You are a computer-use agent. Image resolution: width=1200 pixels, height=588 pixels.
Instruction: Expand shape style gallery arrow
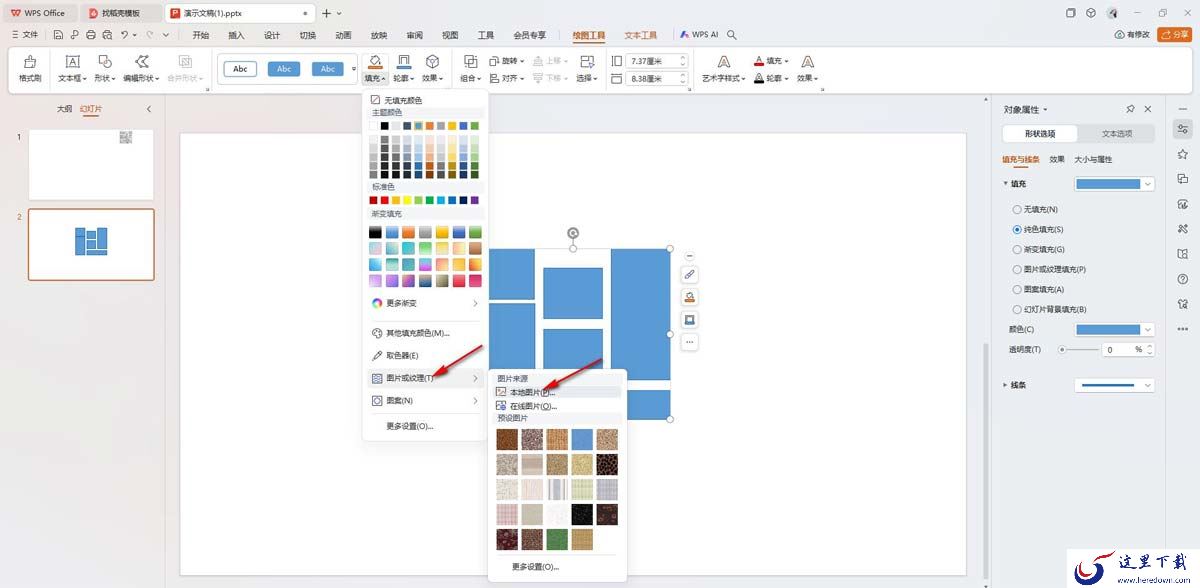(x=353, y=69)
